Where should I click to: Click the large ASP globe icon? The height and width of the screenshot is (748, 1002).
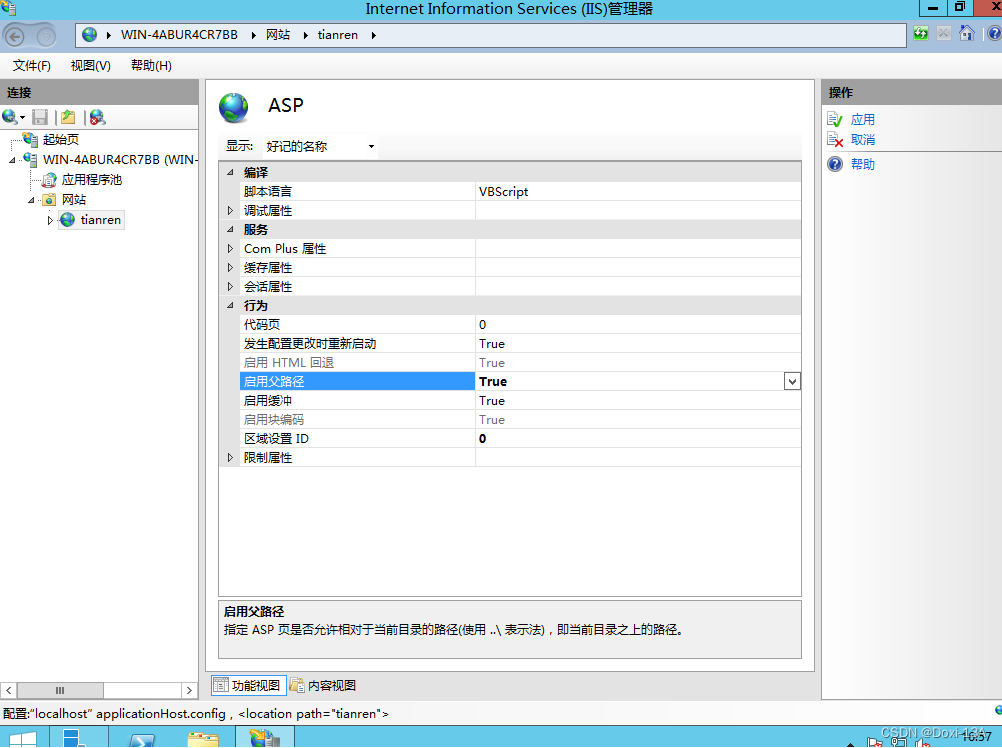point(234,107)
